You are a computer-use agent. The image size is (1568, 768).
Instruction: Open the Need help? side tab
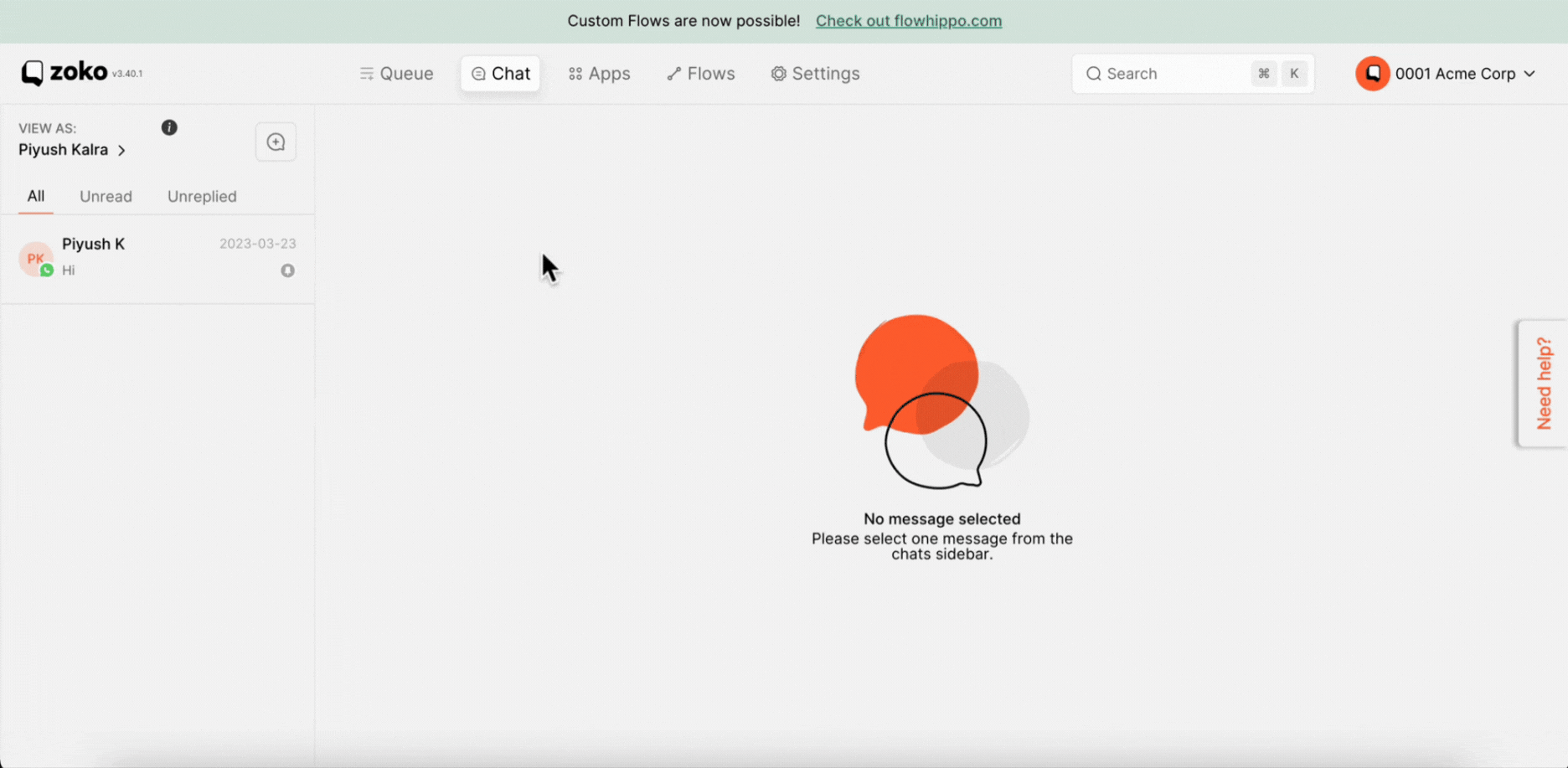pos(1544,384)
